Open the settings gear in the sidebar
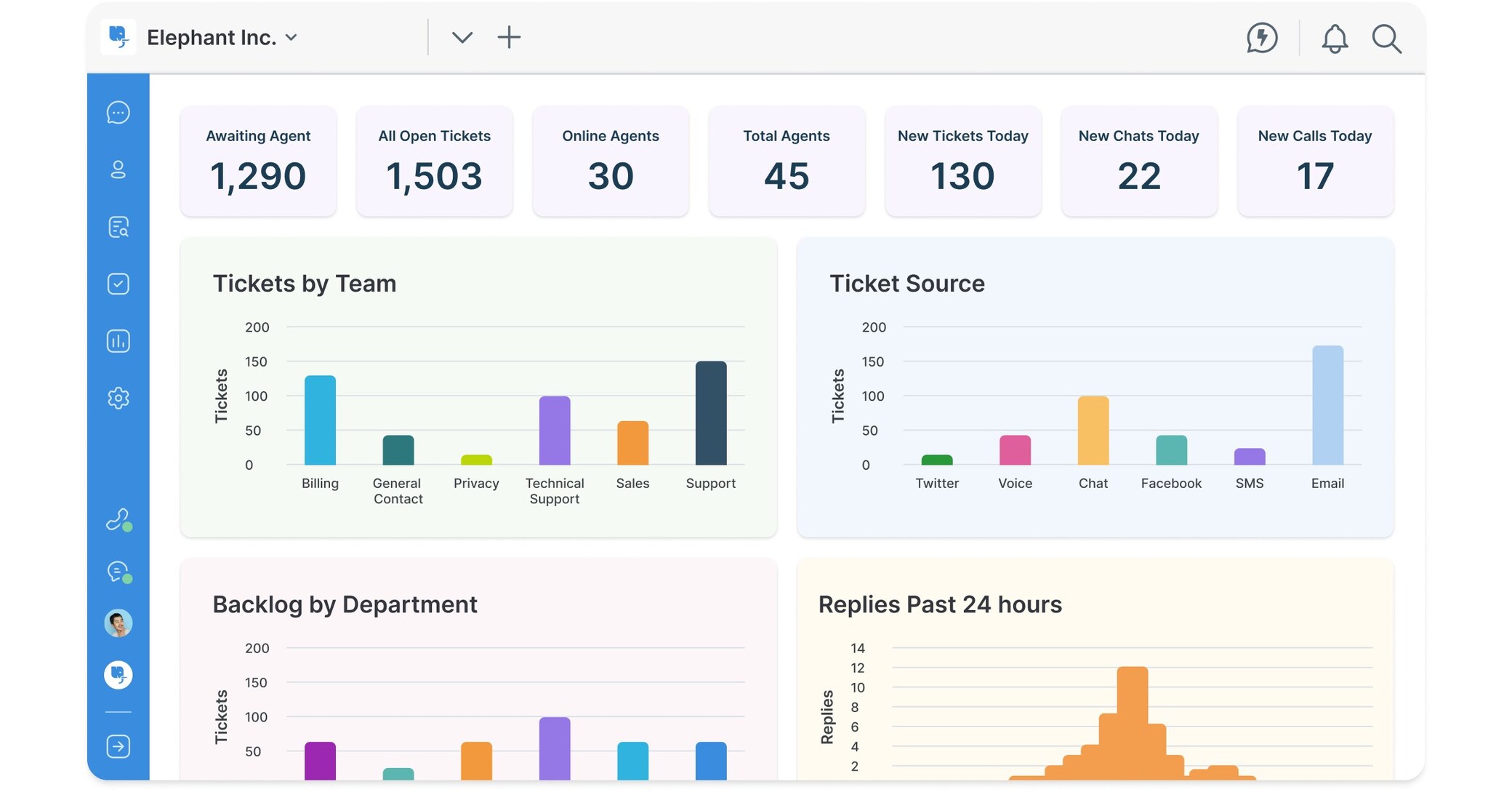1512x792 pixels. [x=118, y=398]
